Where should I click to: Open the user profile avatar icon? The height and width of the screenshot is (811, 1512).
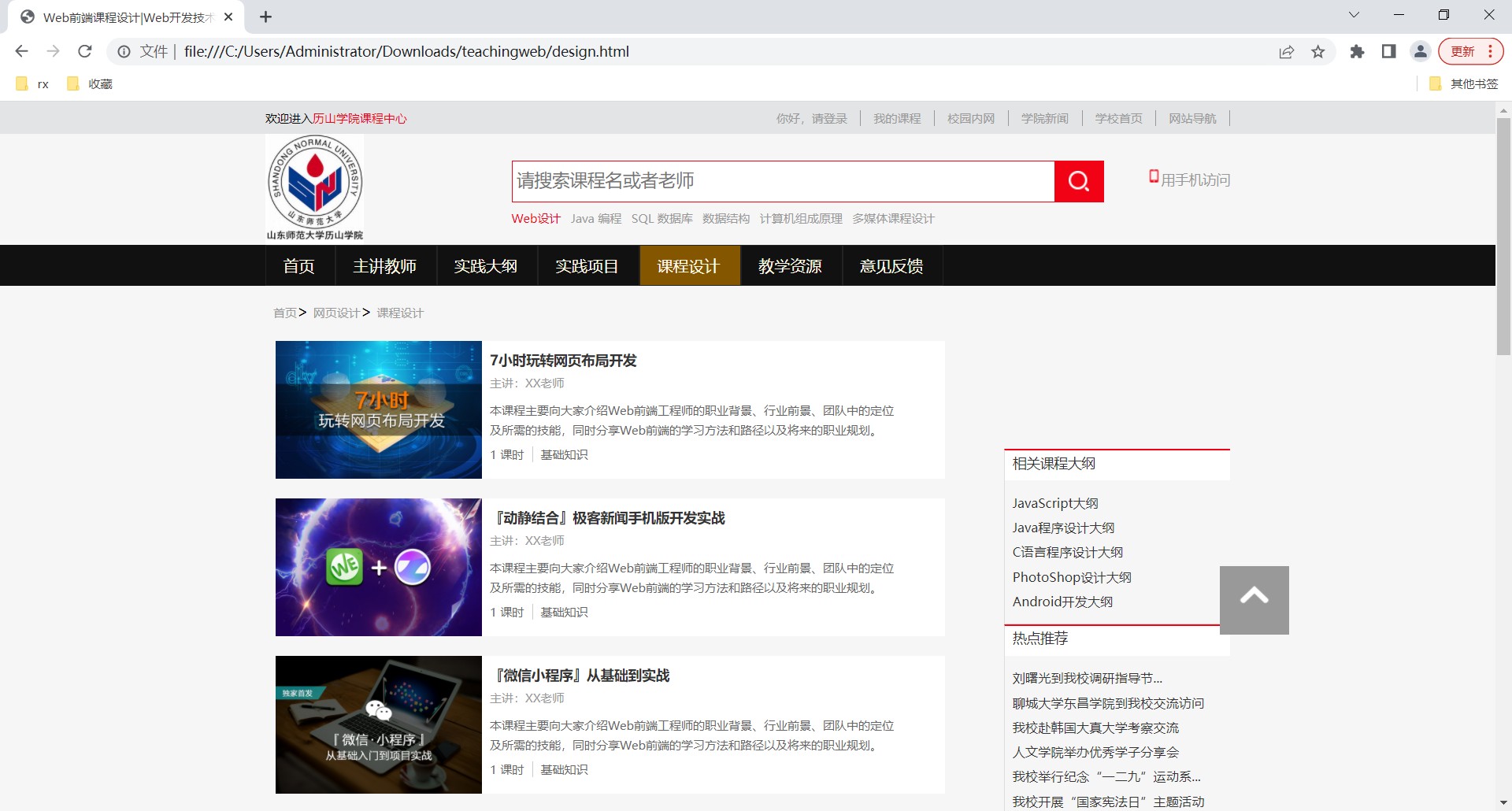(1421, 52)
